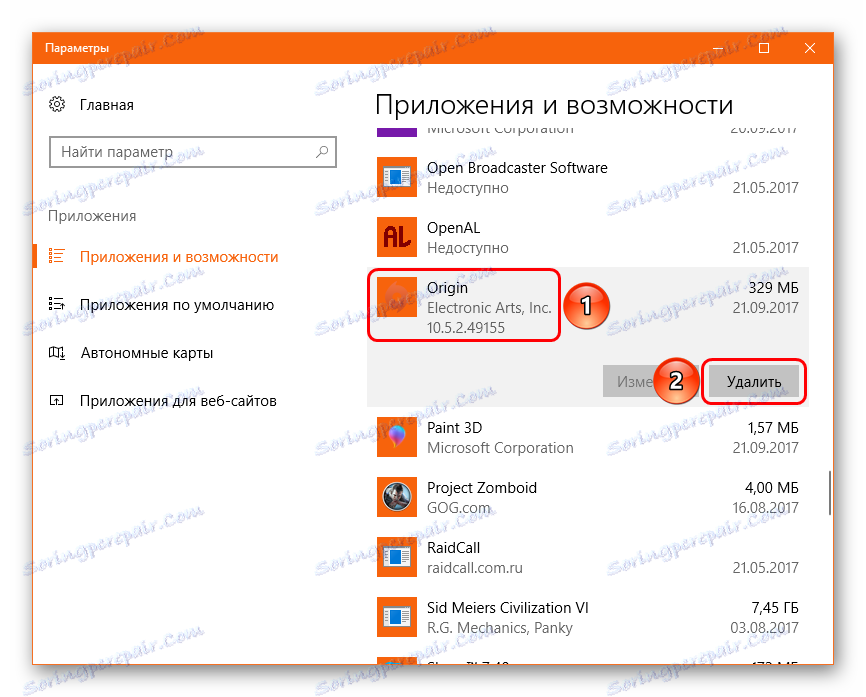Focus the Найти параметр search field
Image resolution: width=866 pixels, height=697 pixels.
(193, 152)
